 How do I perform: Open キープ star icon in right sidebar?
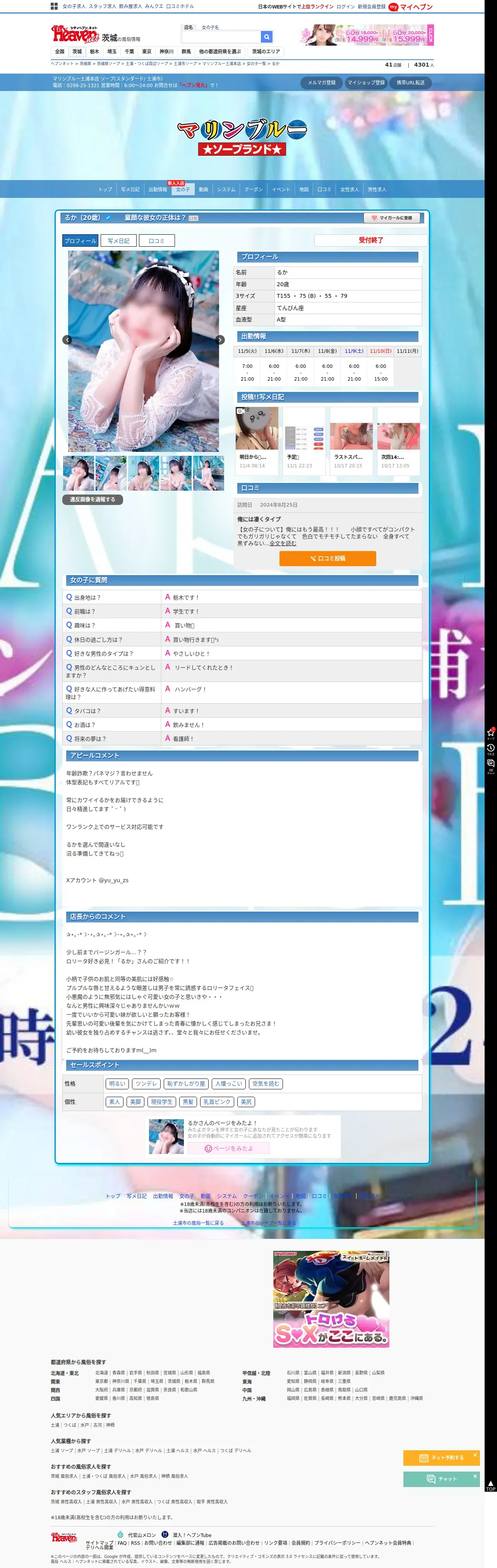(x=490, y=733)
